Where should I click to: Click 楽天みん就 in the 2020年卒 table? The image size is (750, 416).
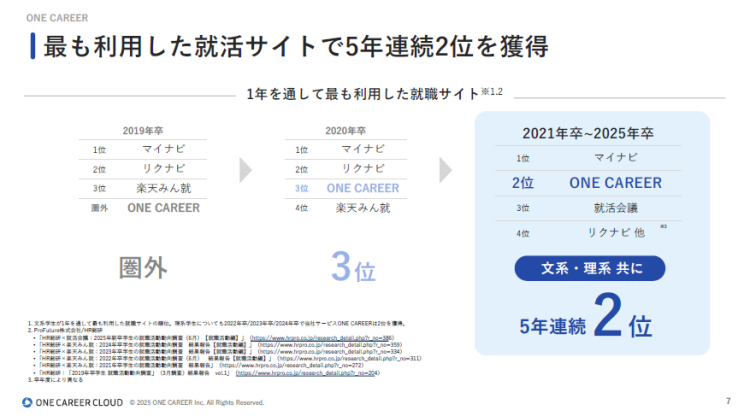tap(363, 208)
